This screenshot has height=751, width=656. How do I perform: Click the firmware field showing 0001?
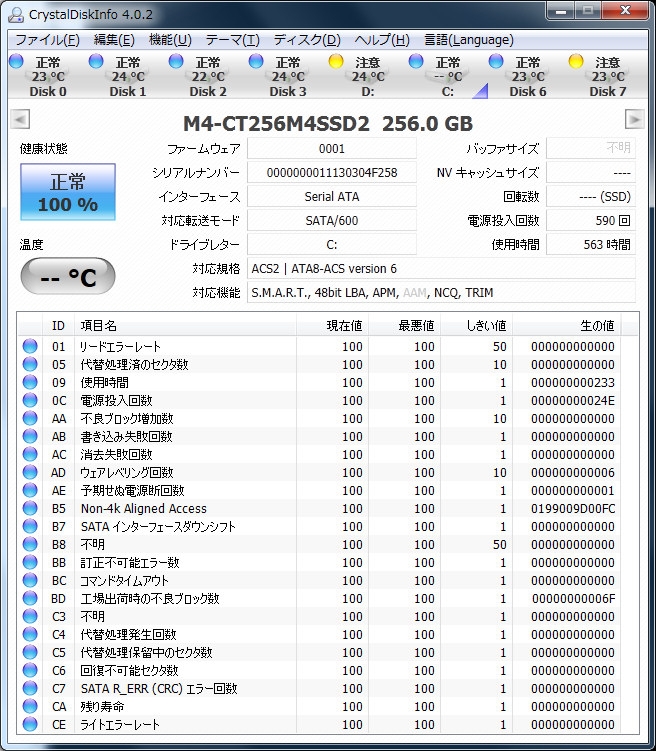pyautogui.click(x=332, y=148)
